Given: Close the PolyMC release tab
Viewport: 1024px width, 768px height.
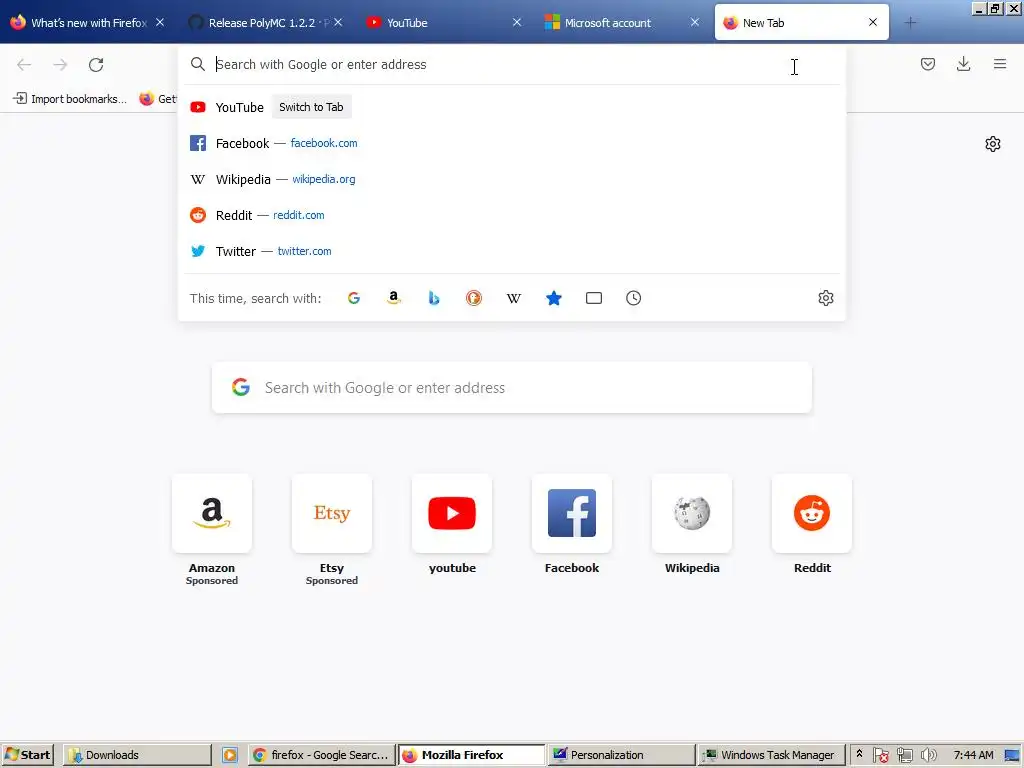Looking at the screenshot, I should tap(338, 22).
